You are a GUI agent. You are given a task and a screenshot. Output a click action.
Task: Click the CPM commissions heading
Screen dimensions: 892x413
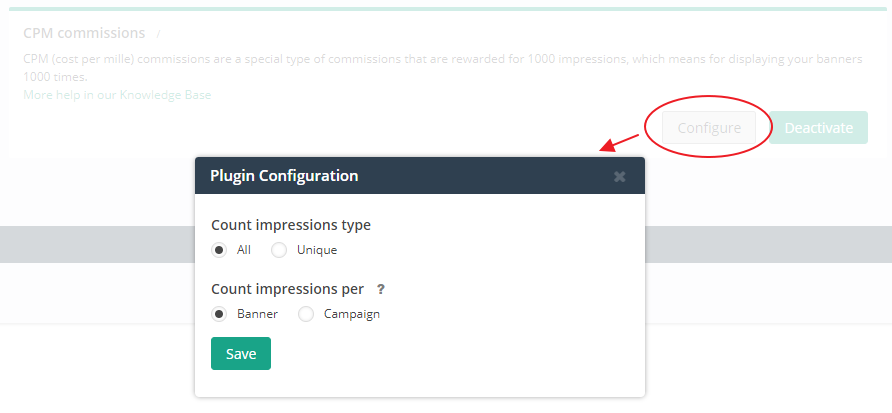coord(84,34)
